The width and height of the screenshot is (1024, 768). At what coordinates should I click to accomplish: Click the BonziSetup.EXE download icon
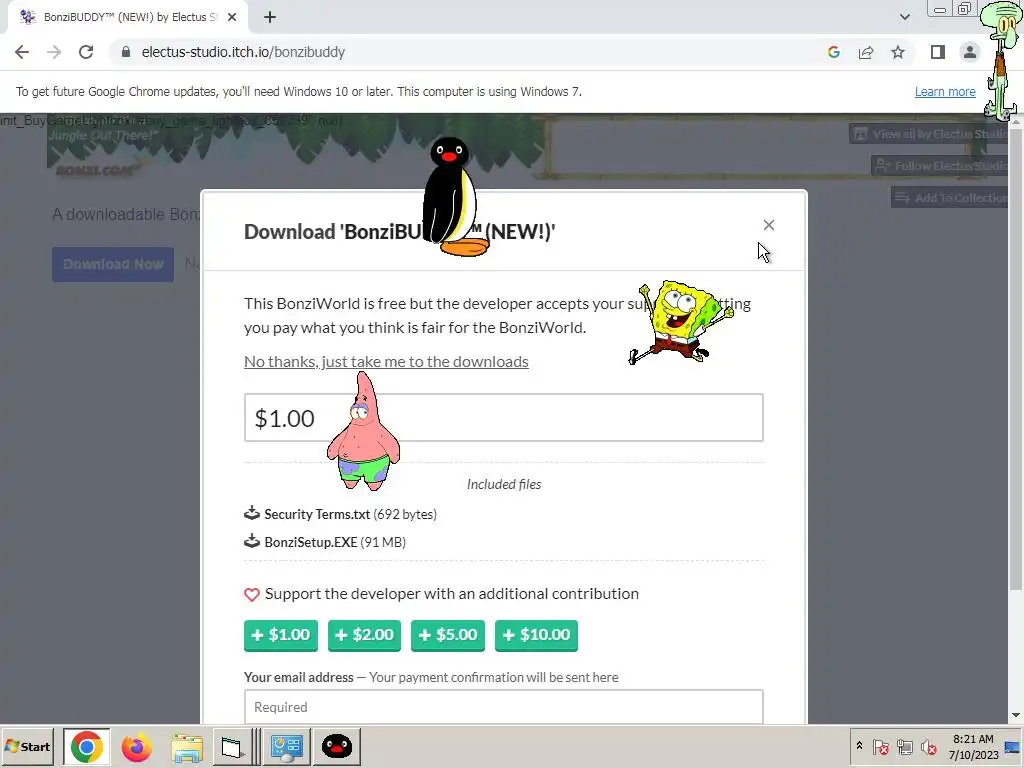(252, 541)
